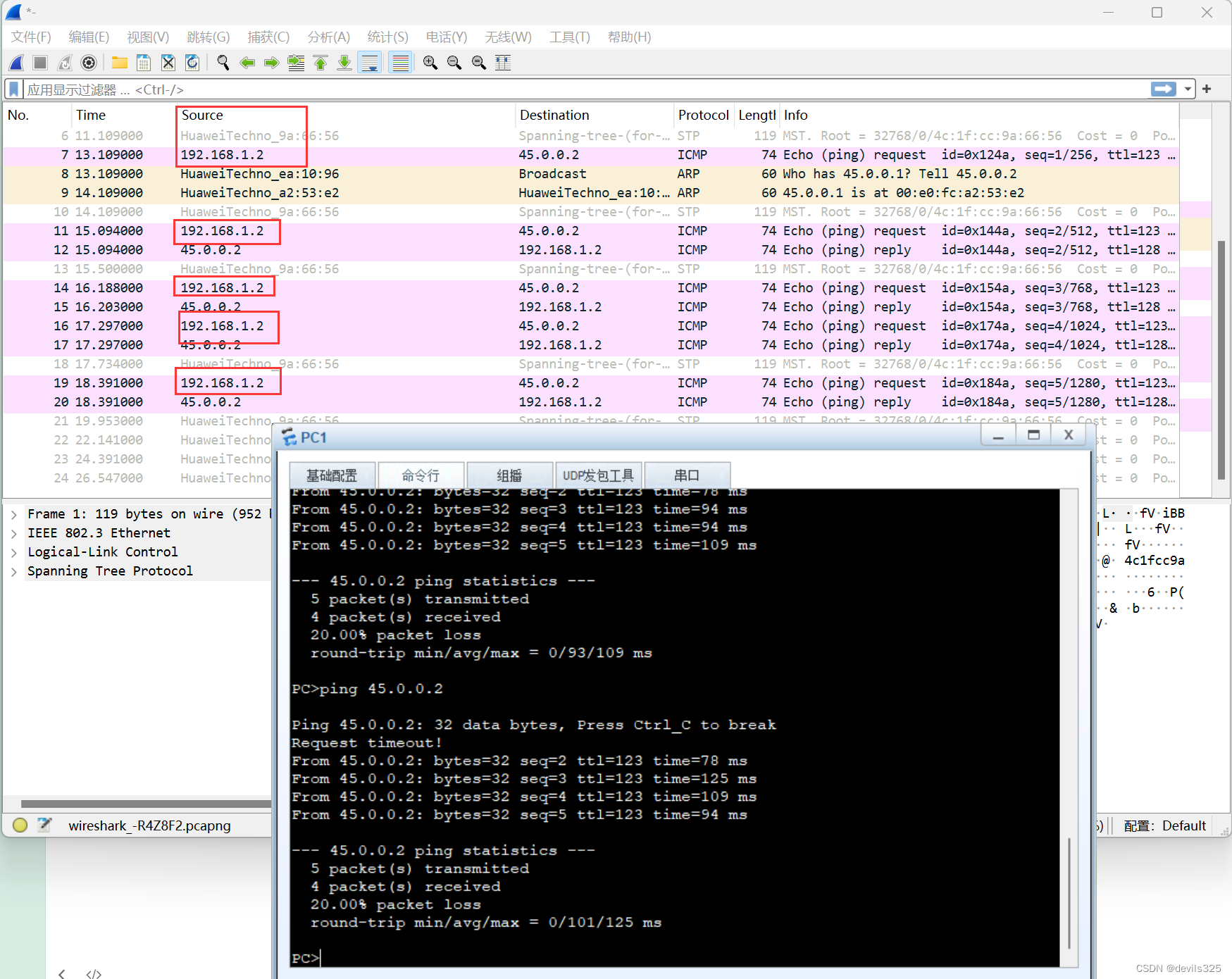Select packet 20 ICMP echo reply row
The image size is (1232, 979).
[591, 402]
